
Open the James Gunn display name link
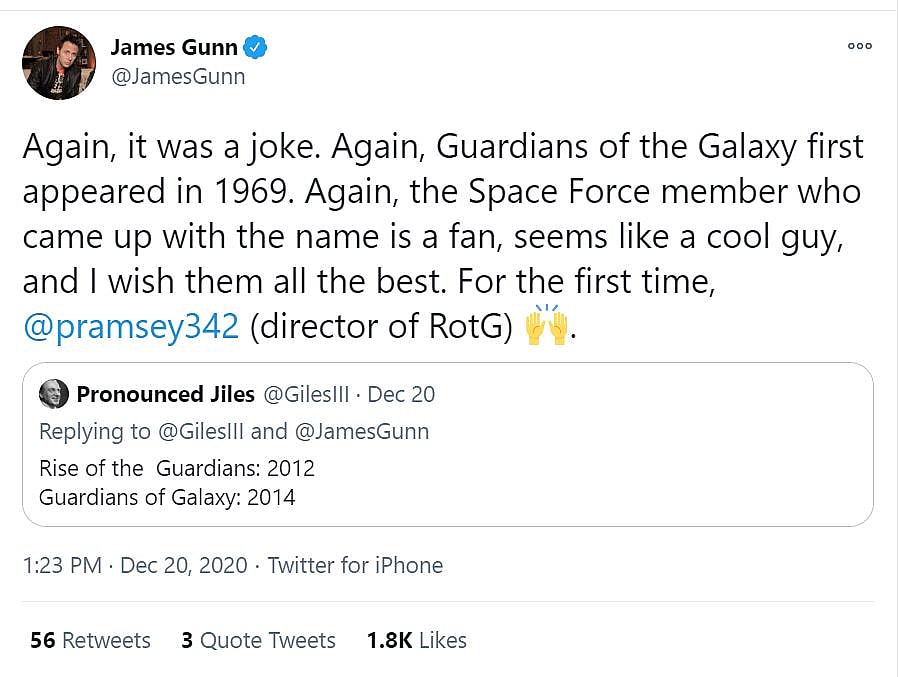coord(173,47)
